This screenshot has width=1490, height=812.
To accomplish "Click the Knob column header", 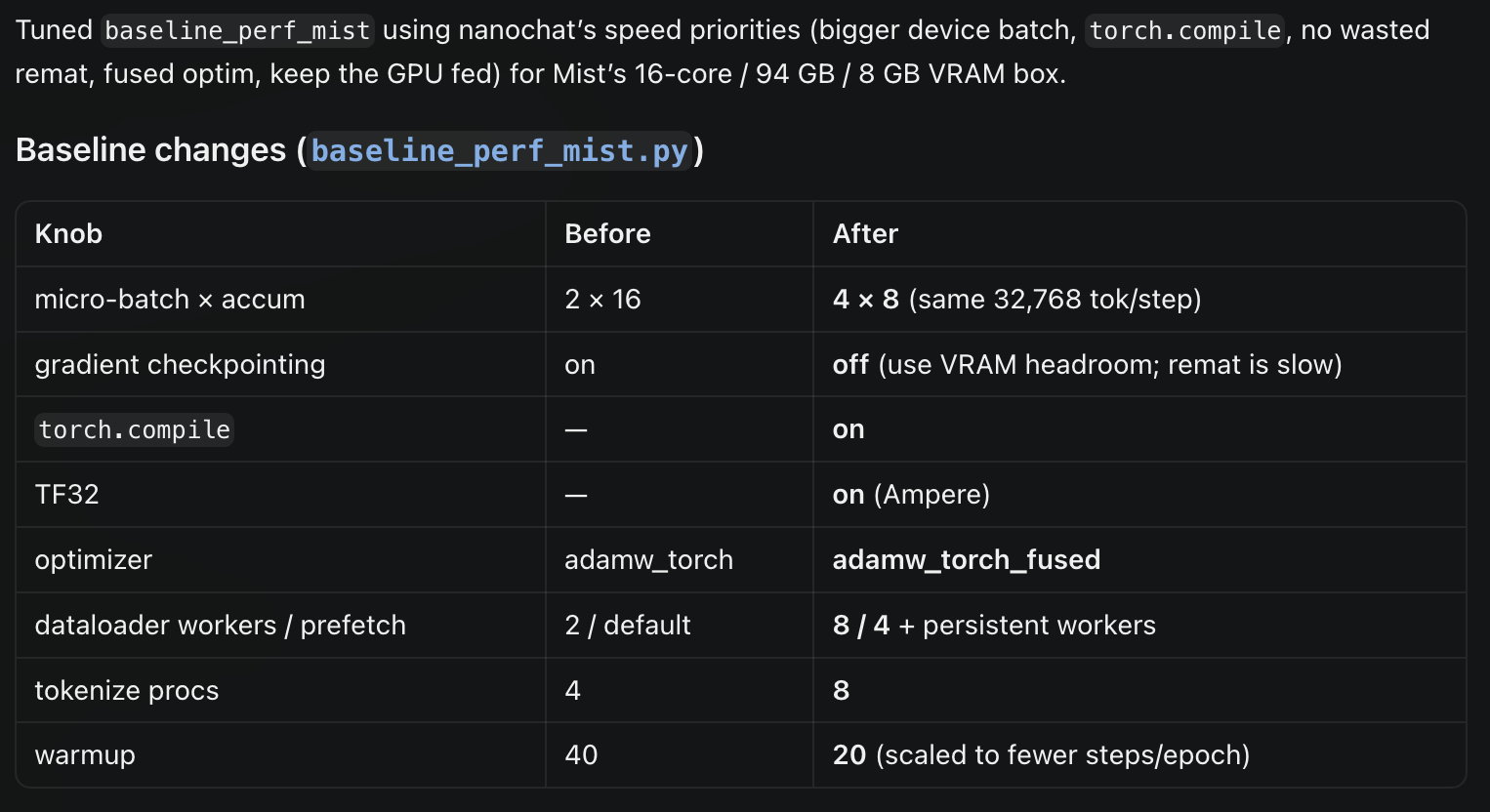I will pyautogui.click(x=68, y=234).
